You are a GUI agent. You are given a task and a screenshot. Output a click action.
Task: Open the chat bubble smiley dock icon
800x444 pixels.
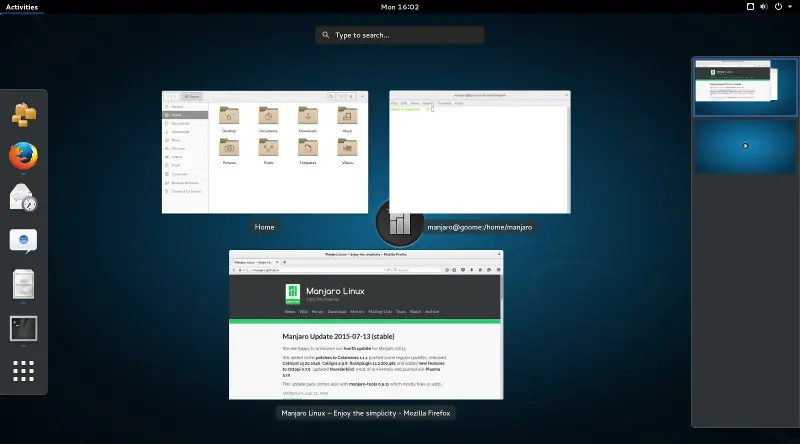23,241
